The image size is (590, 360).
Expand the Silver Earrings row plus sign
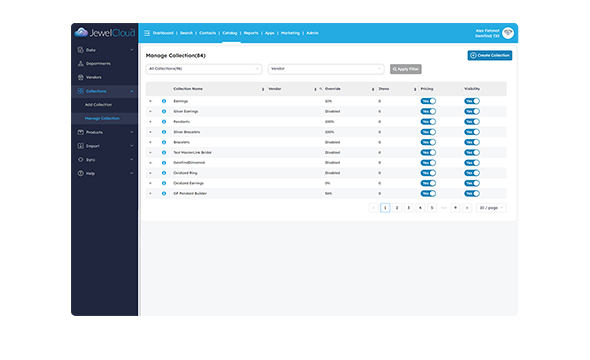(x=150, y=111)
